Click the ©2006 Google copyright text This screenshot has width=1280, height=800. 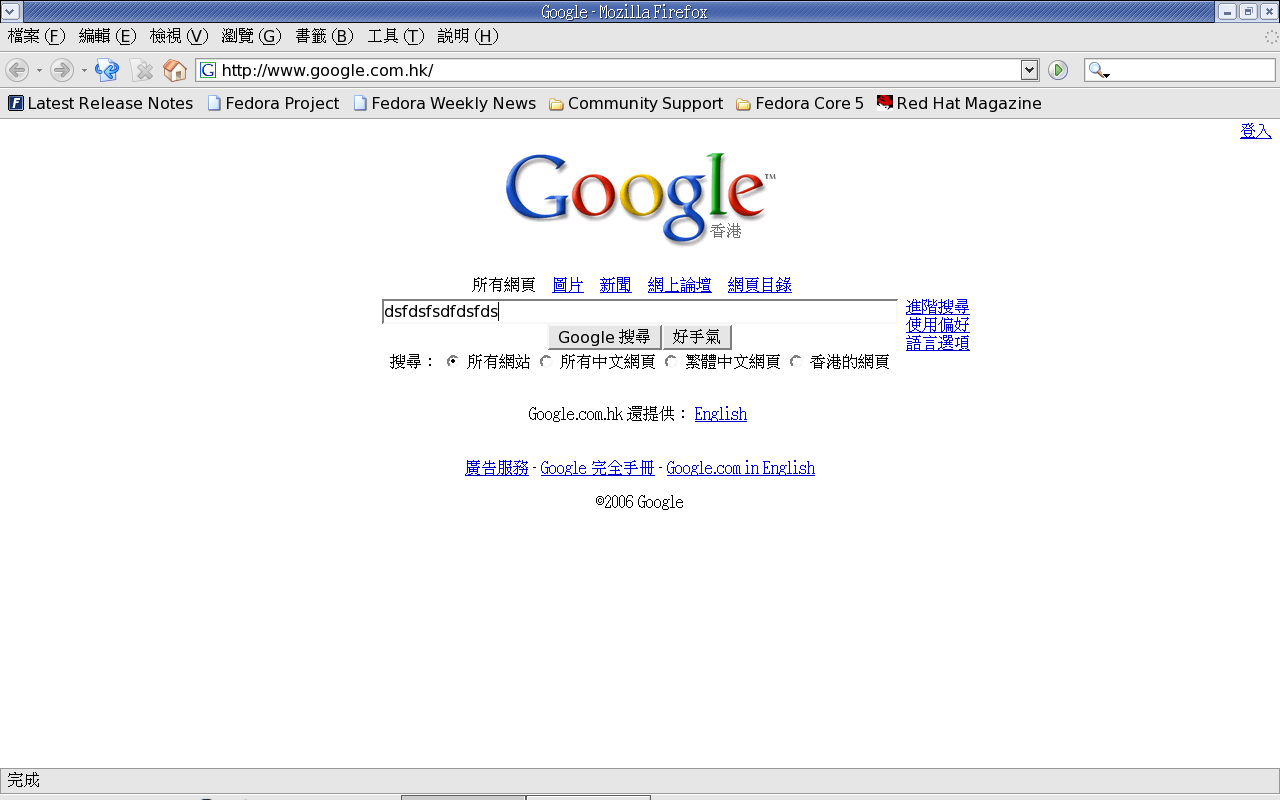[x=640, y=502]
